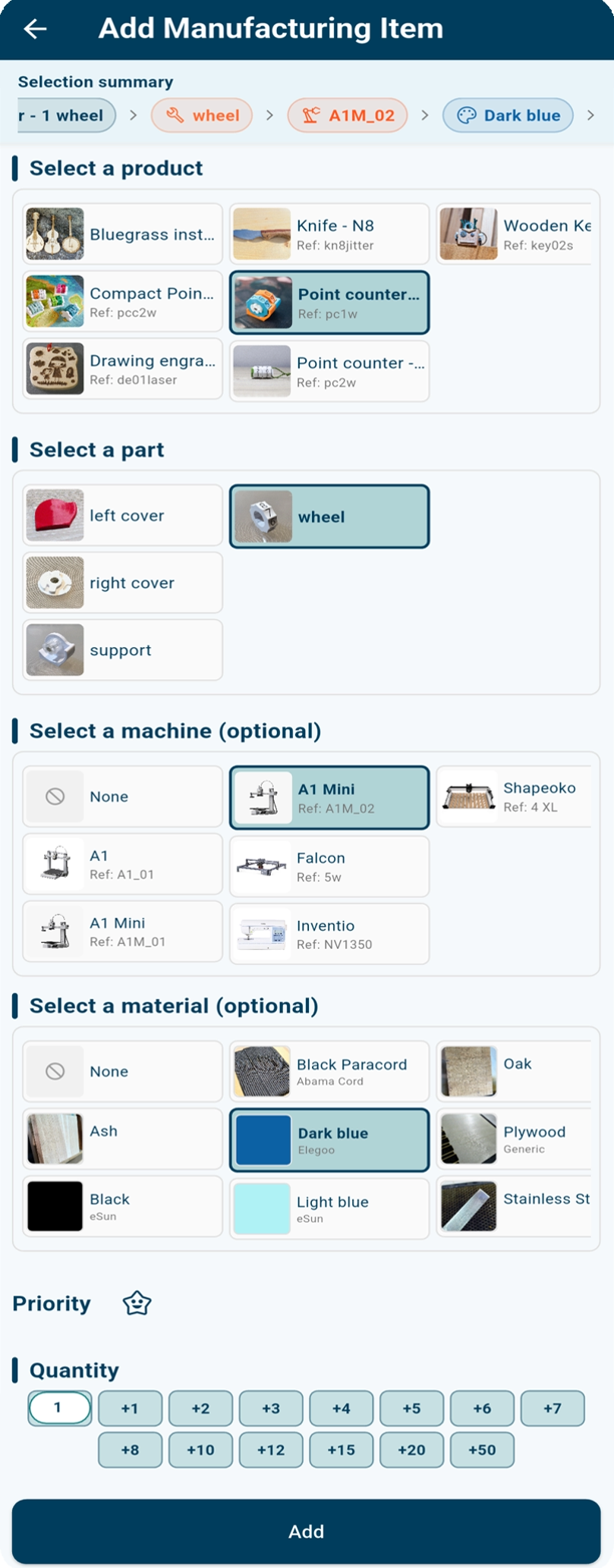Click the right chevron in the selection summary
The width and height of the screenshot is (614, 1568).
[591, 115]
